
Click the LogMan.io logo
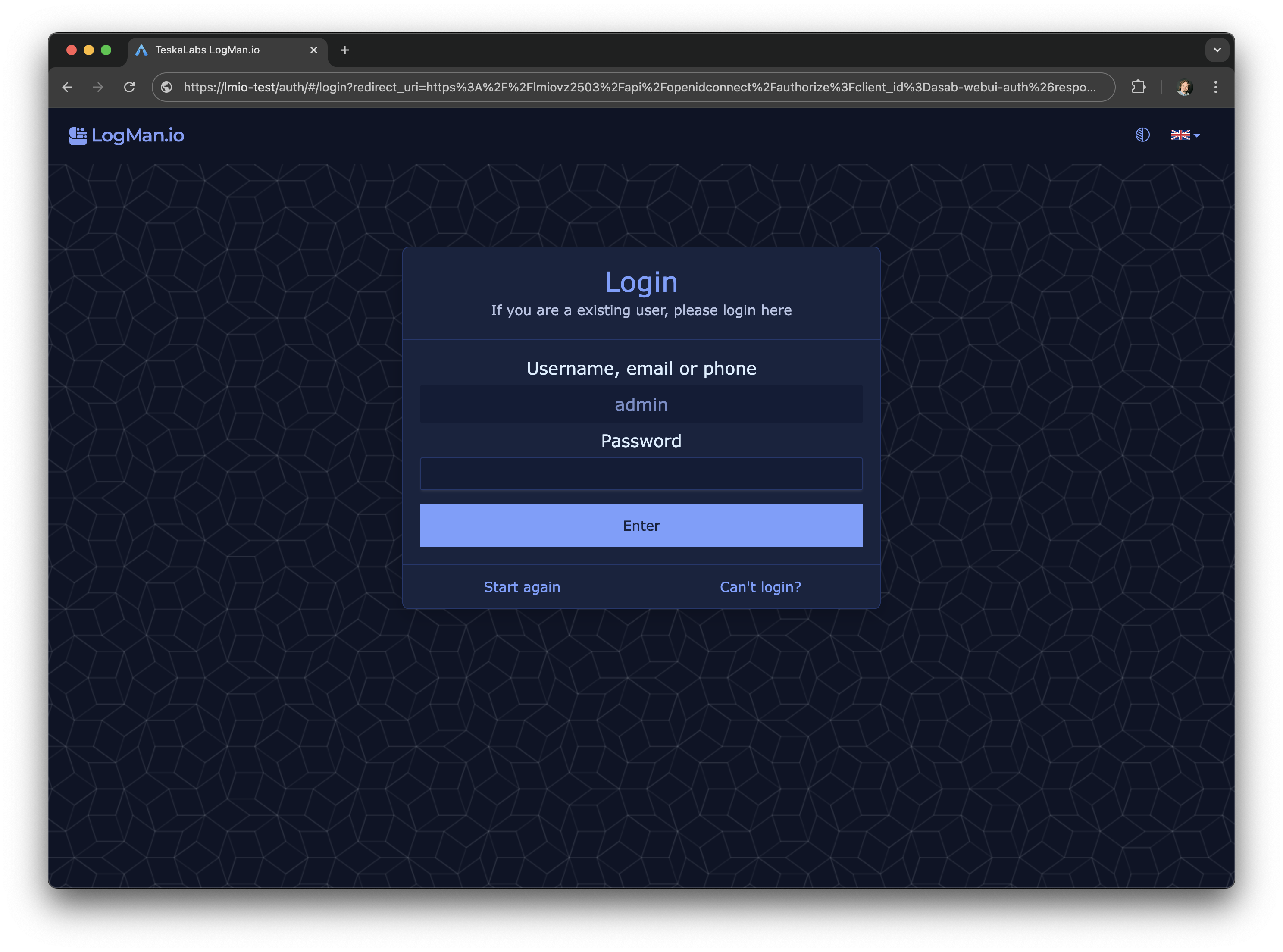(x=127, y=135)
